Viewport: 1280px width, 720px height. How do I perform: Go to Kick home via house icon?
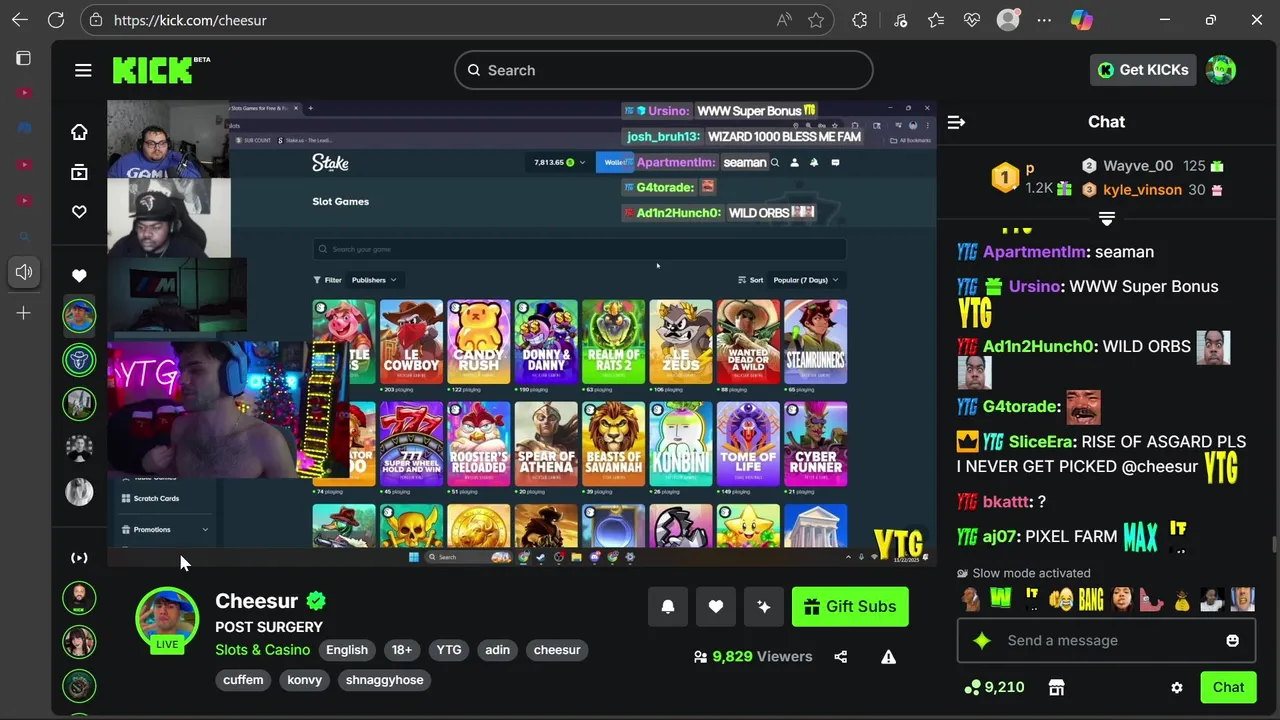pos(79,132)
